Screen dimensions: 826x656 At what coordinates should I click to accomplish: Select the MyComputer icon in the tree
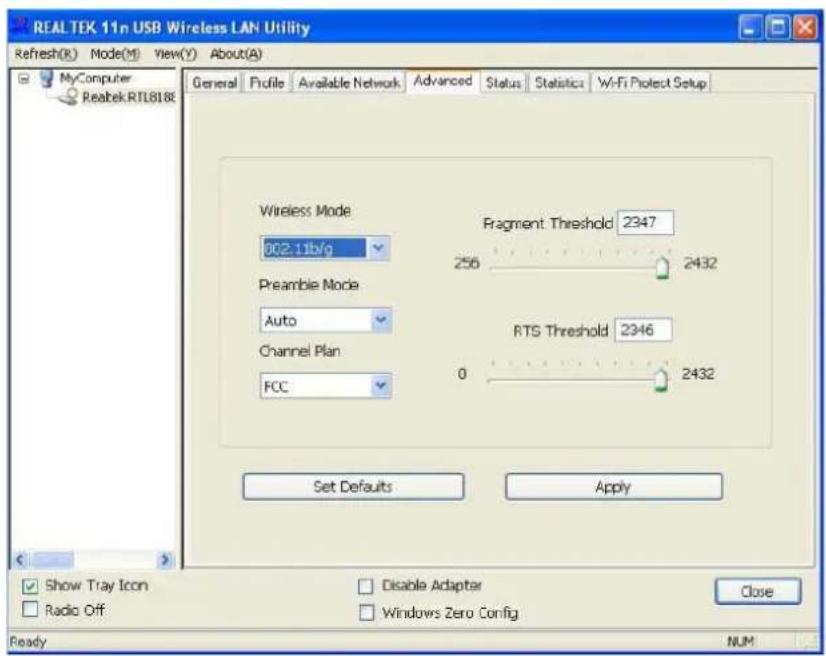coord(47,79)
